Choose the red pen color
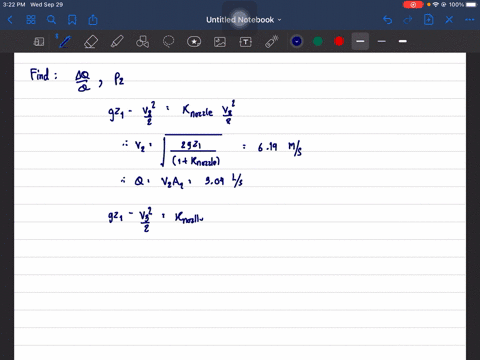 339,41
